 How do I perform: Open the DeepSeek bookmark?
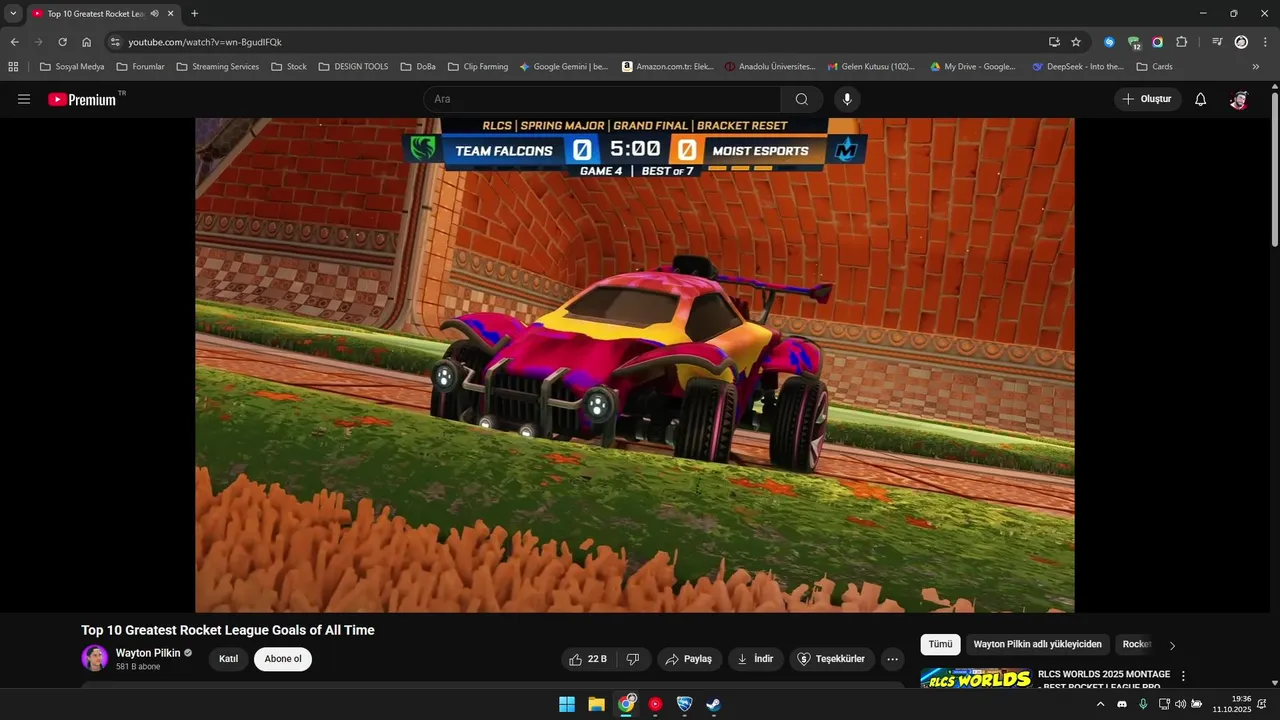[x=1078, y=67]
